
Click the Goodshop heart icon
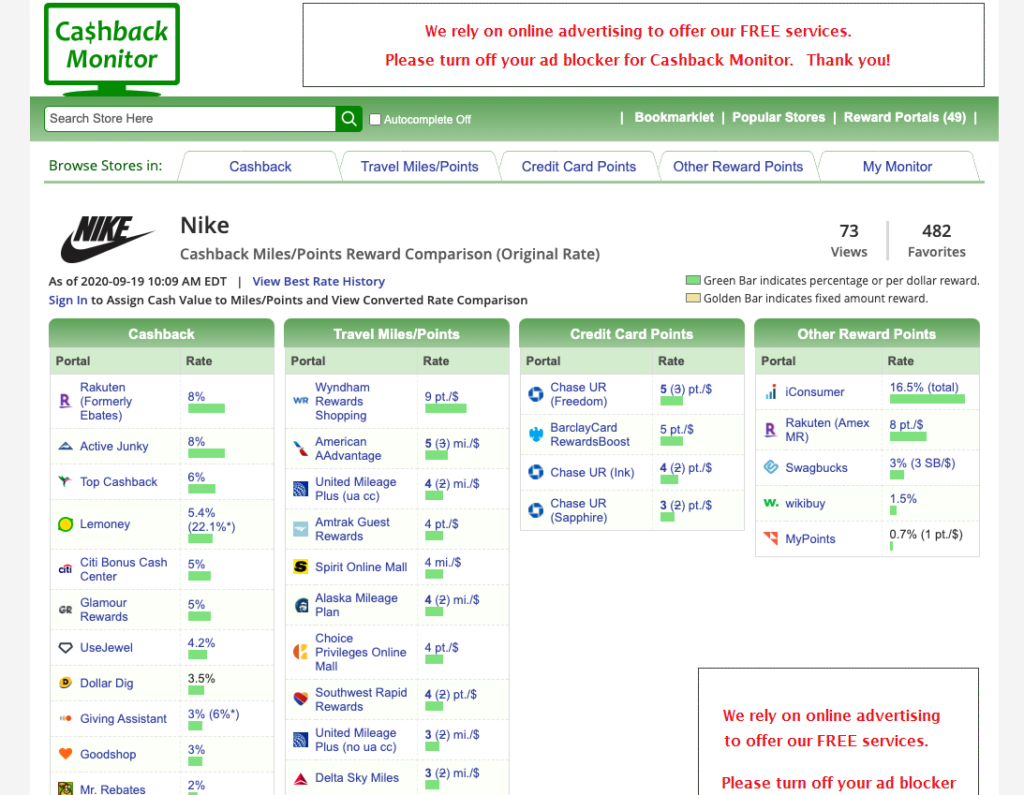[65, 753]
